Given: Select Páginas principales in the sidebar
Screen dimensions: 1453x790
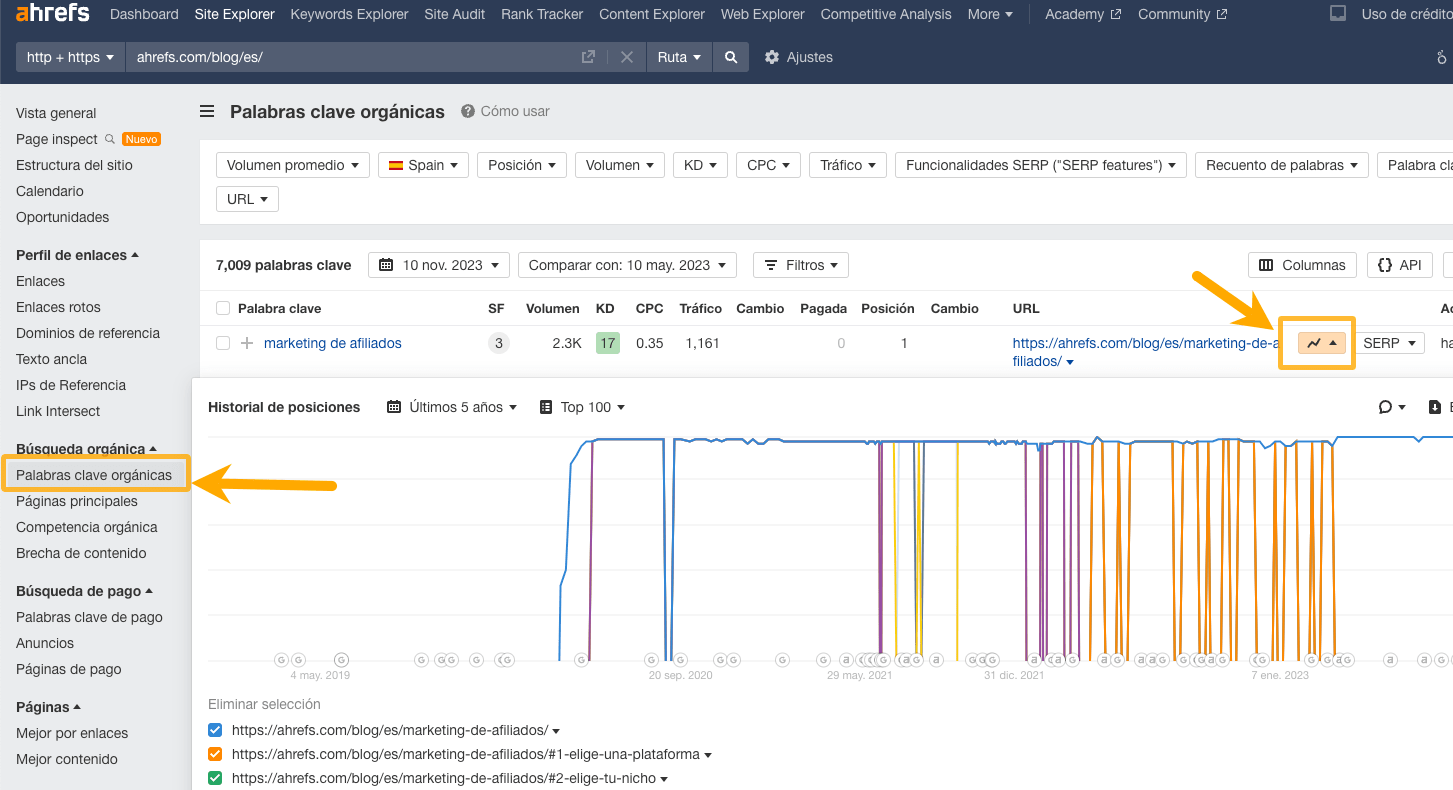Looking at the screenshot, I should pos(75,500).
